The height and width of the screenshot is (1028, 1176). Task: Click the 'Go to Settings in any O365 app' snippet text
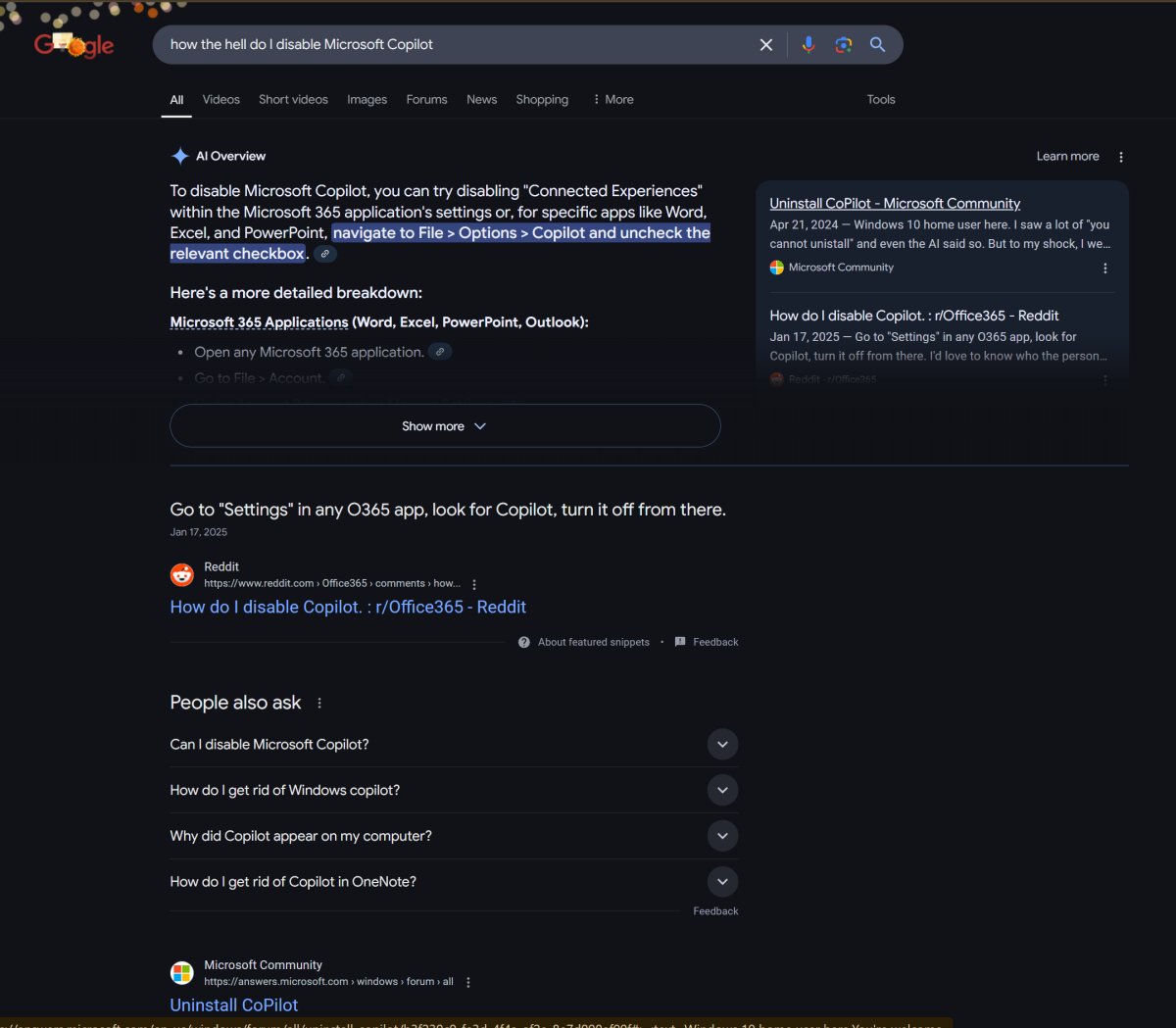click(448, 510)
